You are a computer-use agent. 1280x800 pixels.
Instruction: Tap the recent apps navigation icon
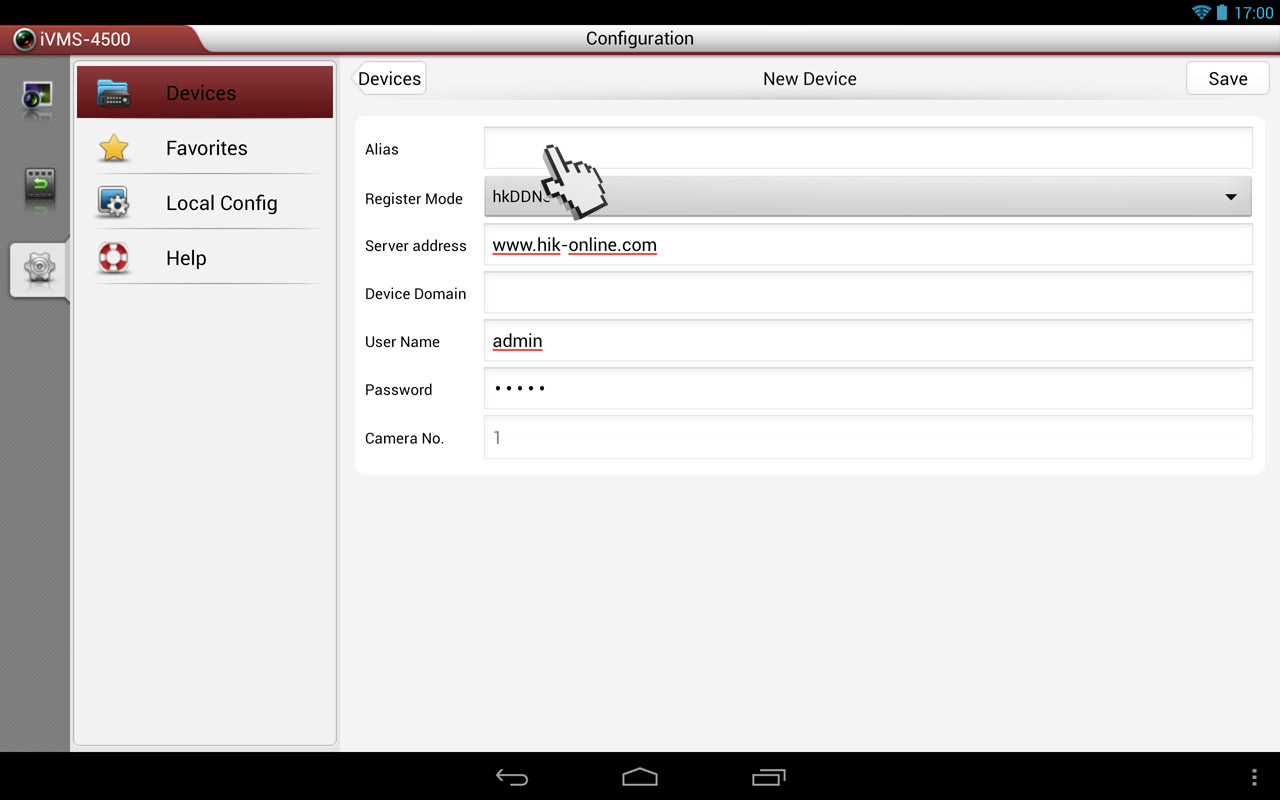[x=769, y=777]
